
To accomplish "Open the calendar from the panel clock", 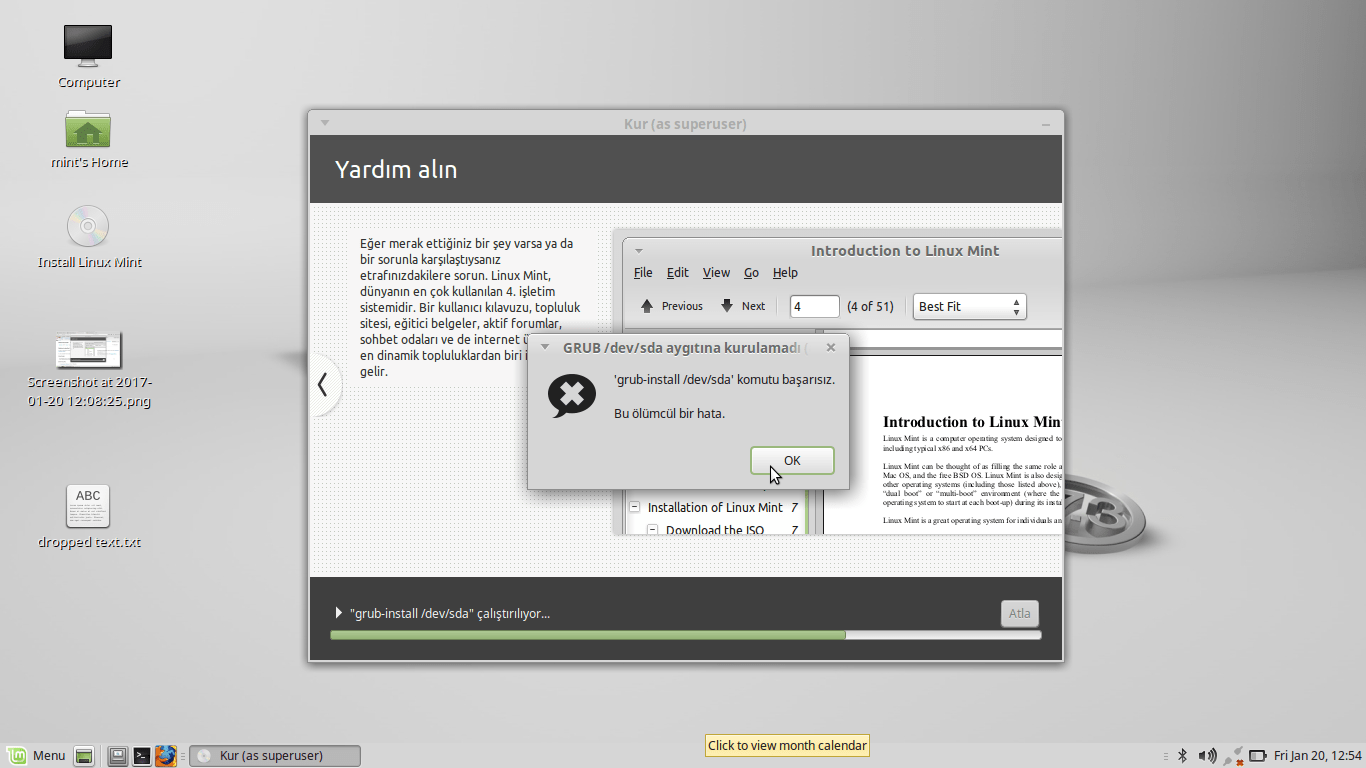I will tap(1318, 756).
